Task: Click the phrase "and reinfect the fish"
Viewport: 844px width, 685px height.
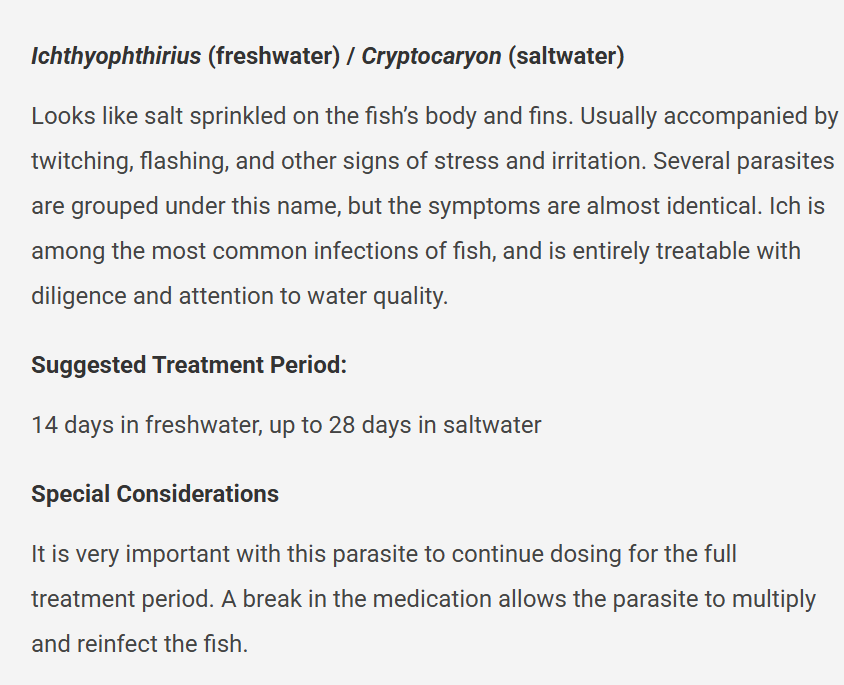Action: coord(139,644)
